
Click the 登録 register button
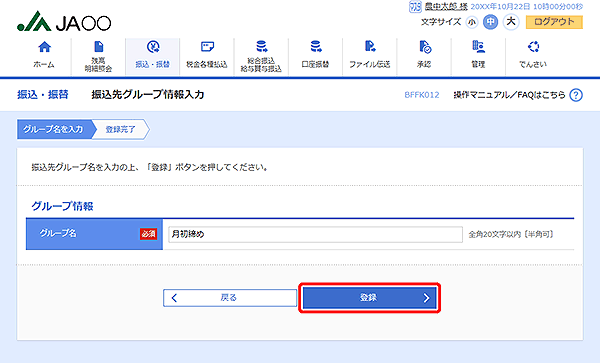point(369,298)
